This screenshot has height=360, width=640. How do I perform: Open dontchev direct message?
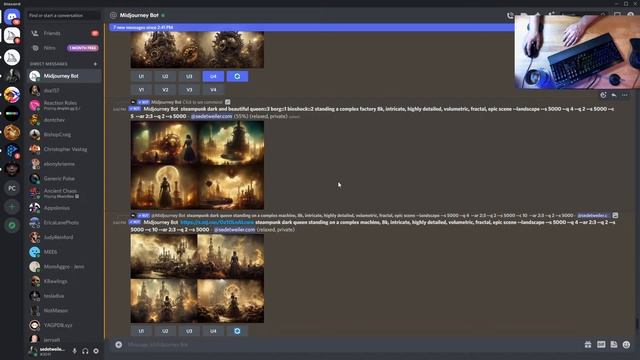(64, 120)
